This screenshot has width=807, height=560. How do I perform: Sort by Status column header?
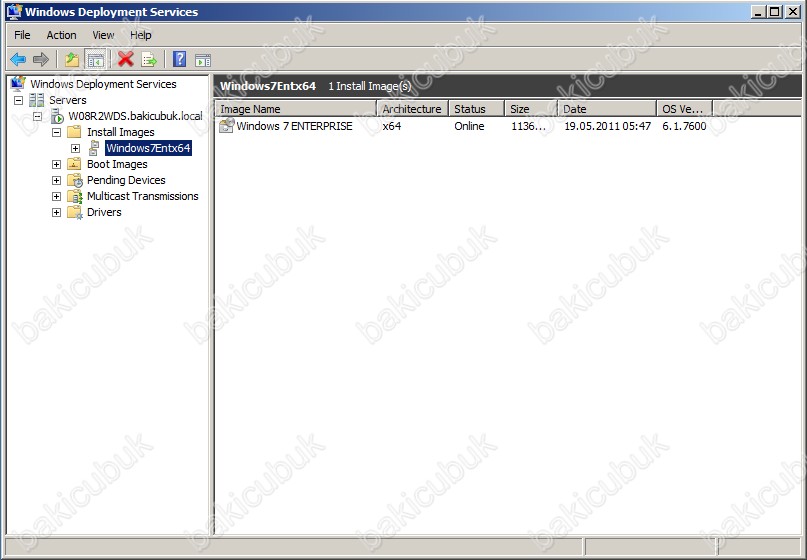(477, 109)
